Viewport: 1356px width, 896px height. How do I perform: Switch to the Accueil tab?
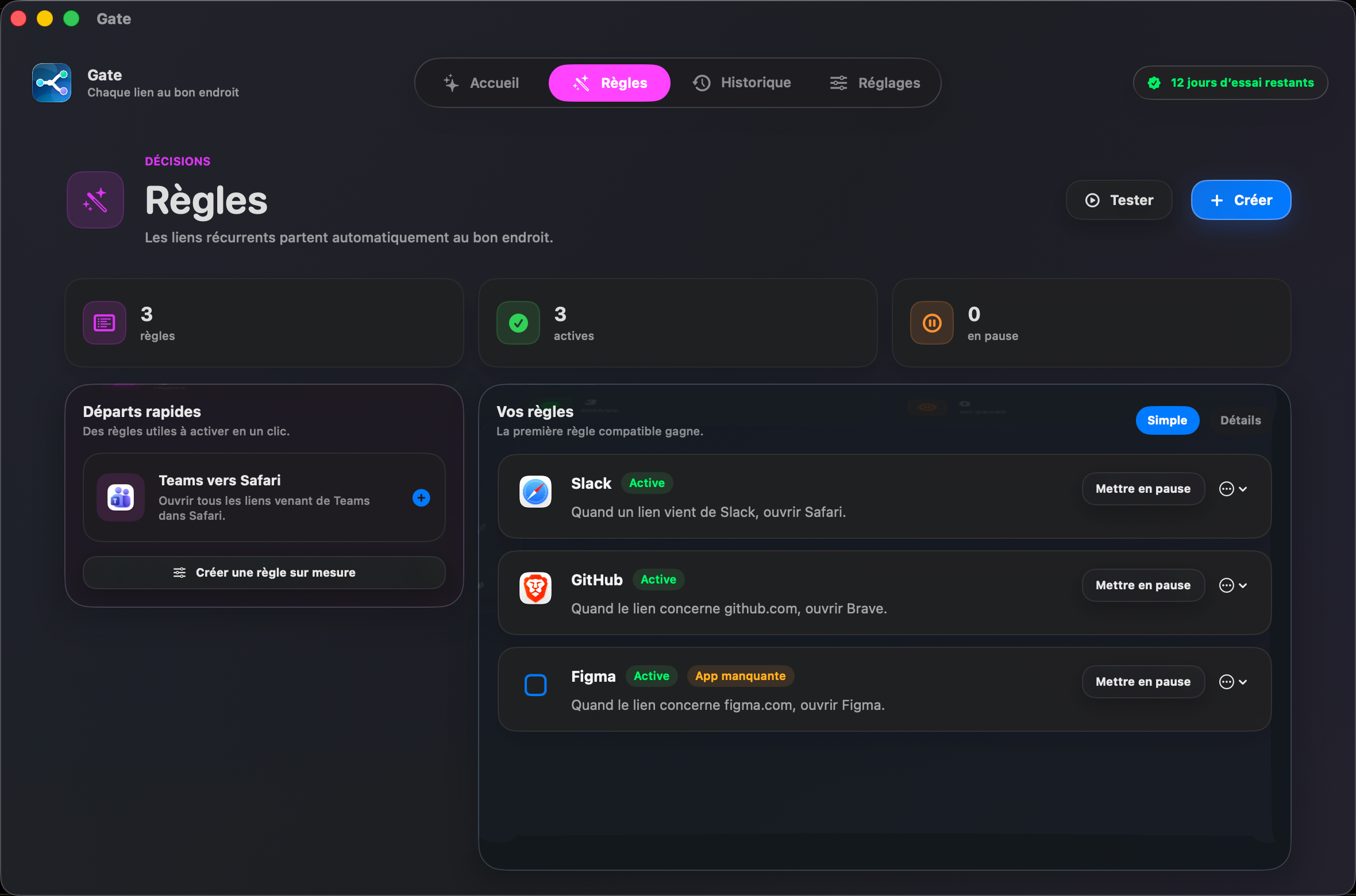(x=481, y=83)
